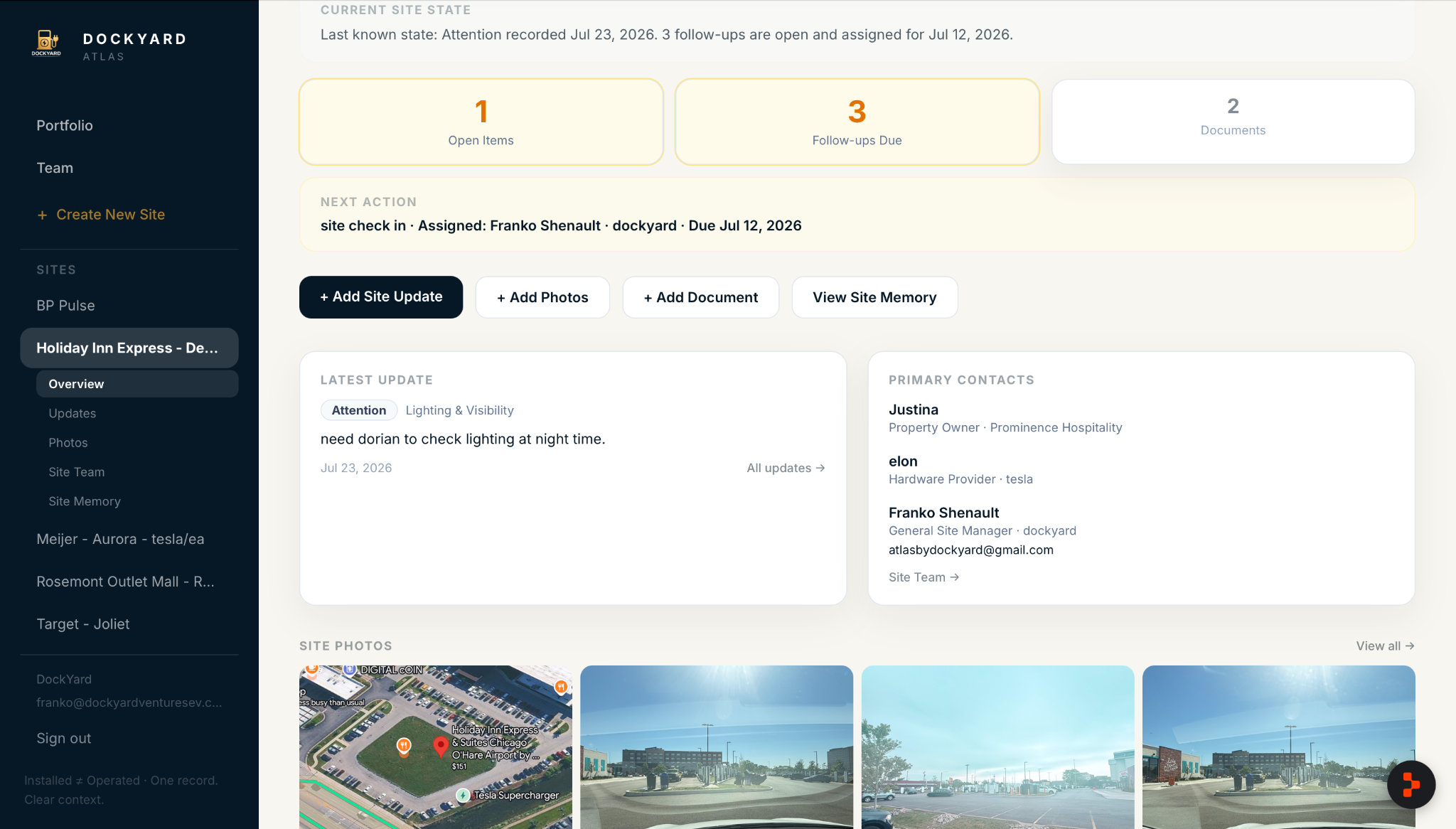The image size is (1456, 829).
Task: Open the Site Team sub-item in sidebar
Action: click(x=77, y=472)
